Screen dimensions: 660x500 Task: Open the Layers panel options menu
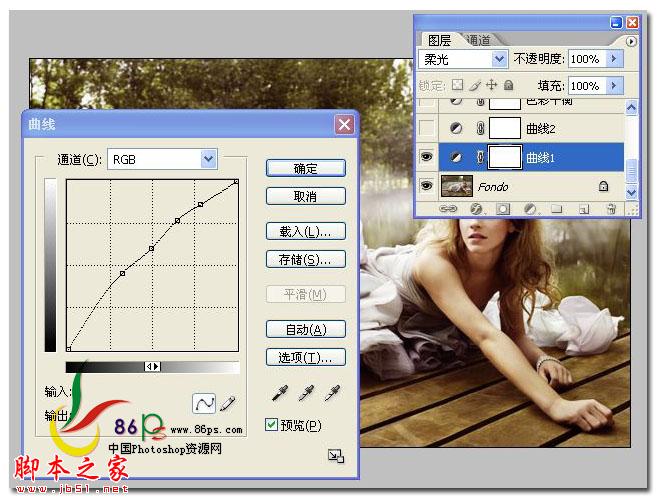pos(631,41)
